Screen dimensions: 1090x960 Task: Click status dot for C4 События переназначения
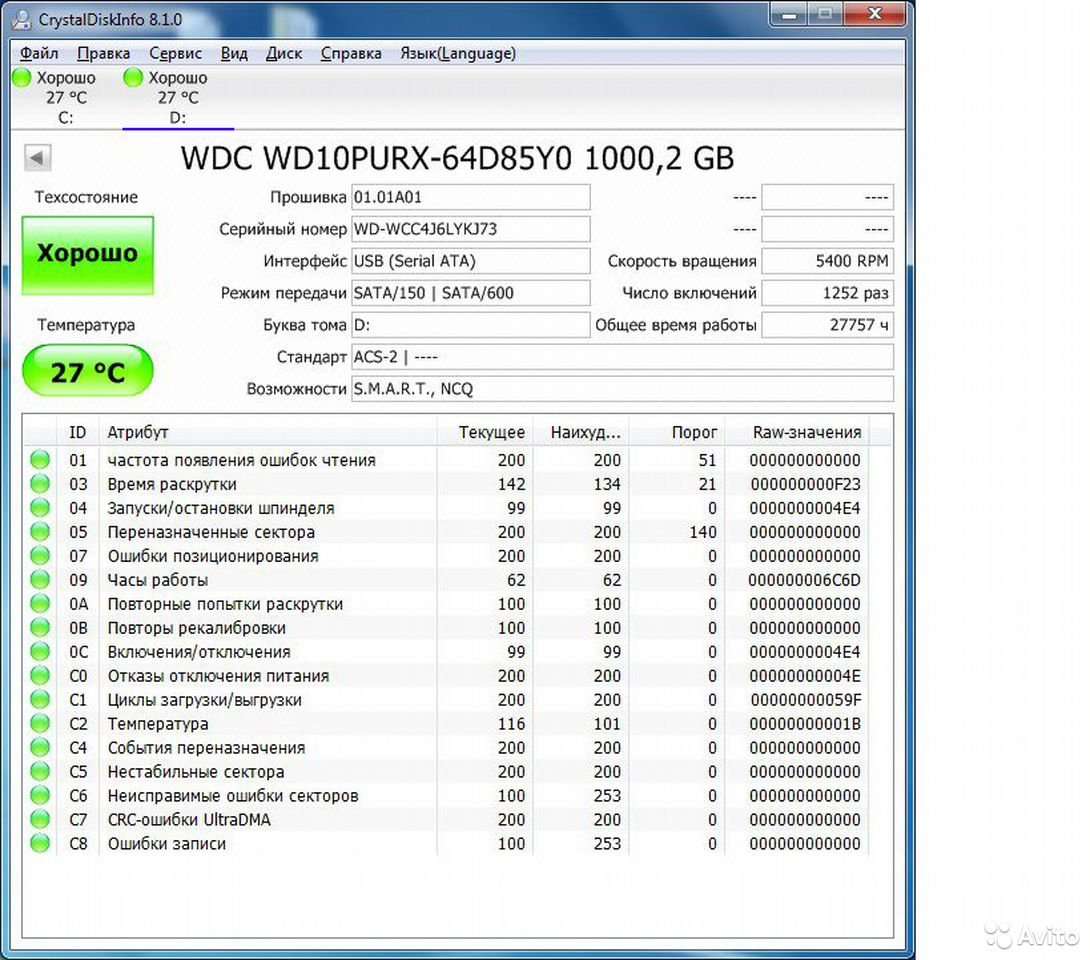[40, 747]
